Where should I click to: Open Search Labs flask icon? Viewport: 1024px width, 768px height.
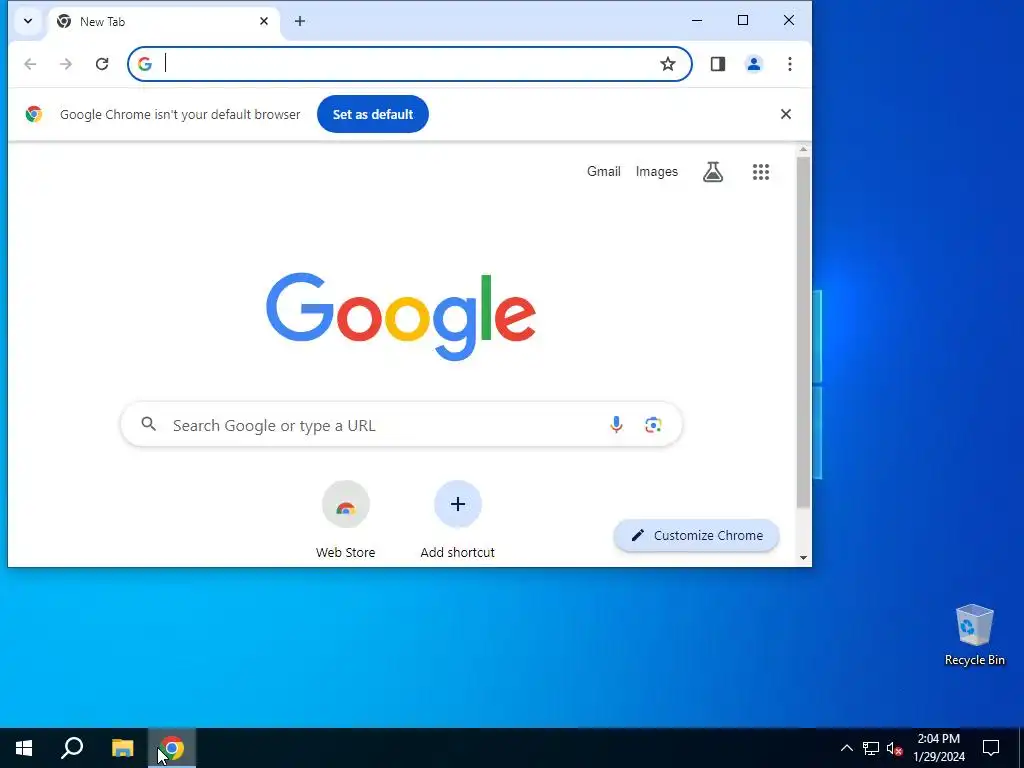click(x=712, y=172)
